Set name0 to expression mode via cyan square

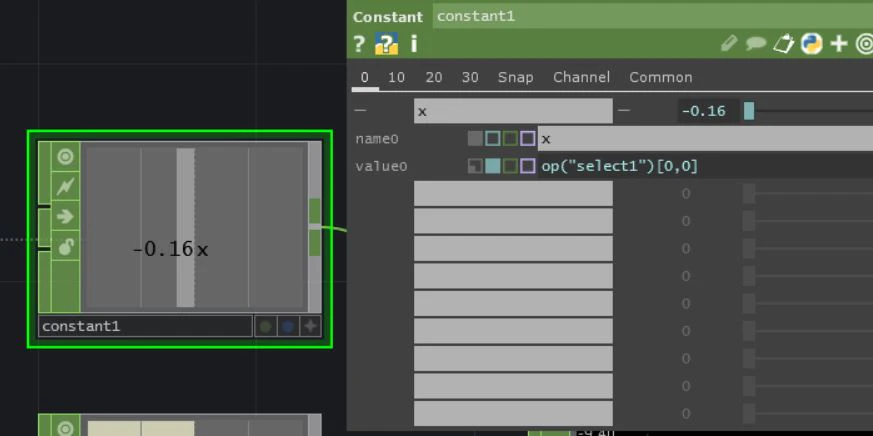493,139
